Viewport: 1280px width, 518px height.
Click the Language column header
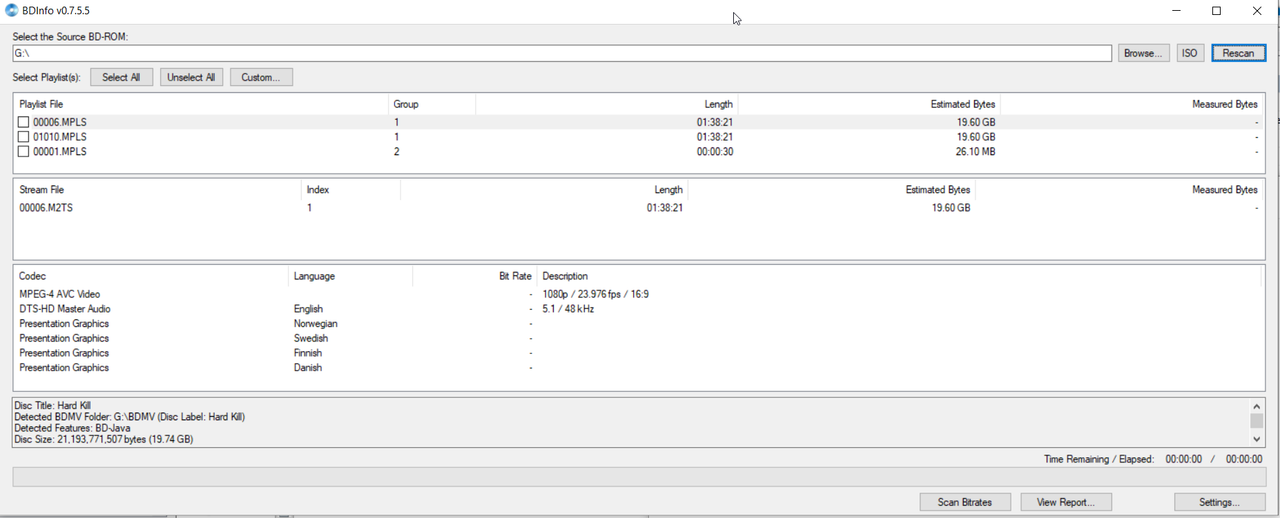tap(350, 276)
